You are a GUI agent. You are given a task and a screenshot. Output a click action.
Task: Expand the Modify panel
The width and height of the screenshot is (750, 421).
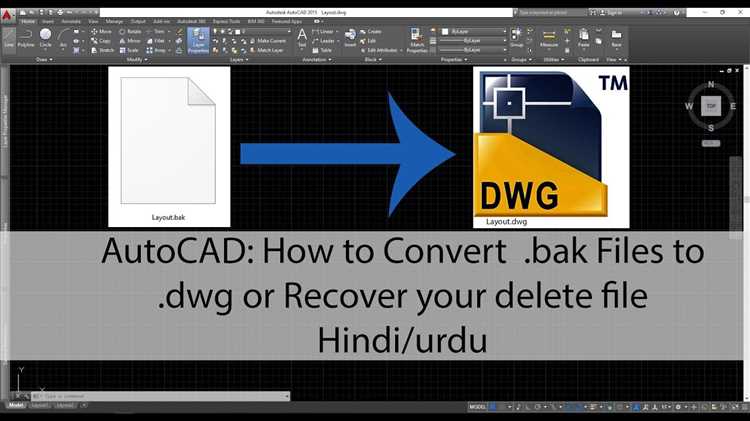pos(137,60)
